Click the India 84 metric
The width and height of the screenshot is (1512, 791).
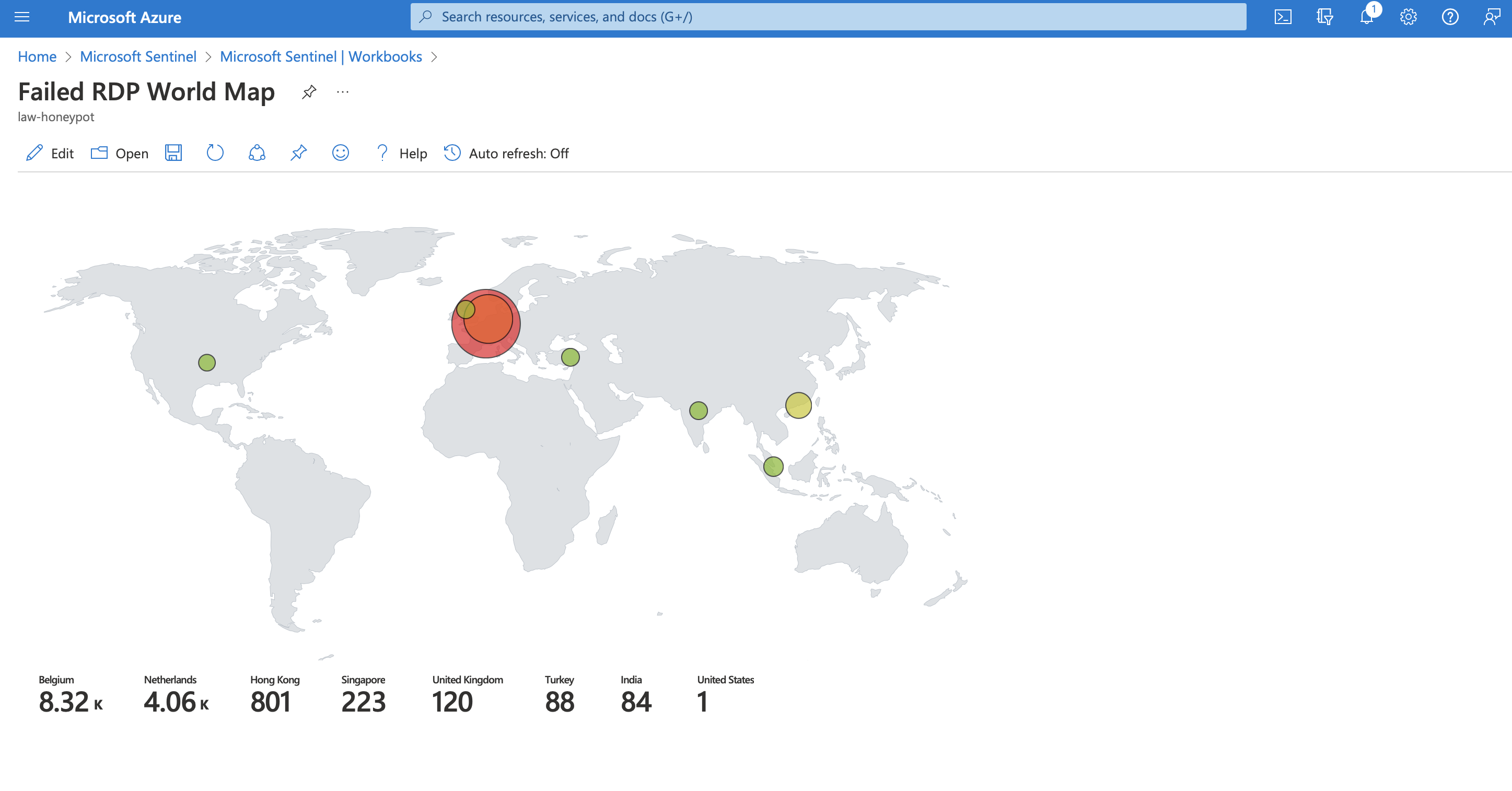click(636, 695)
